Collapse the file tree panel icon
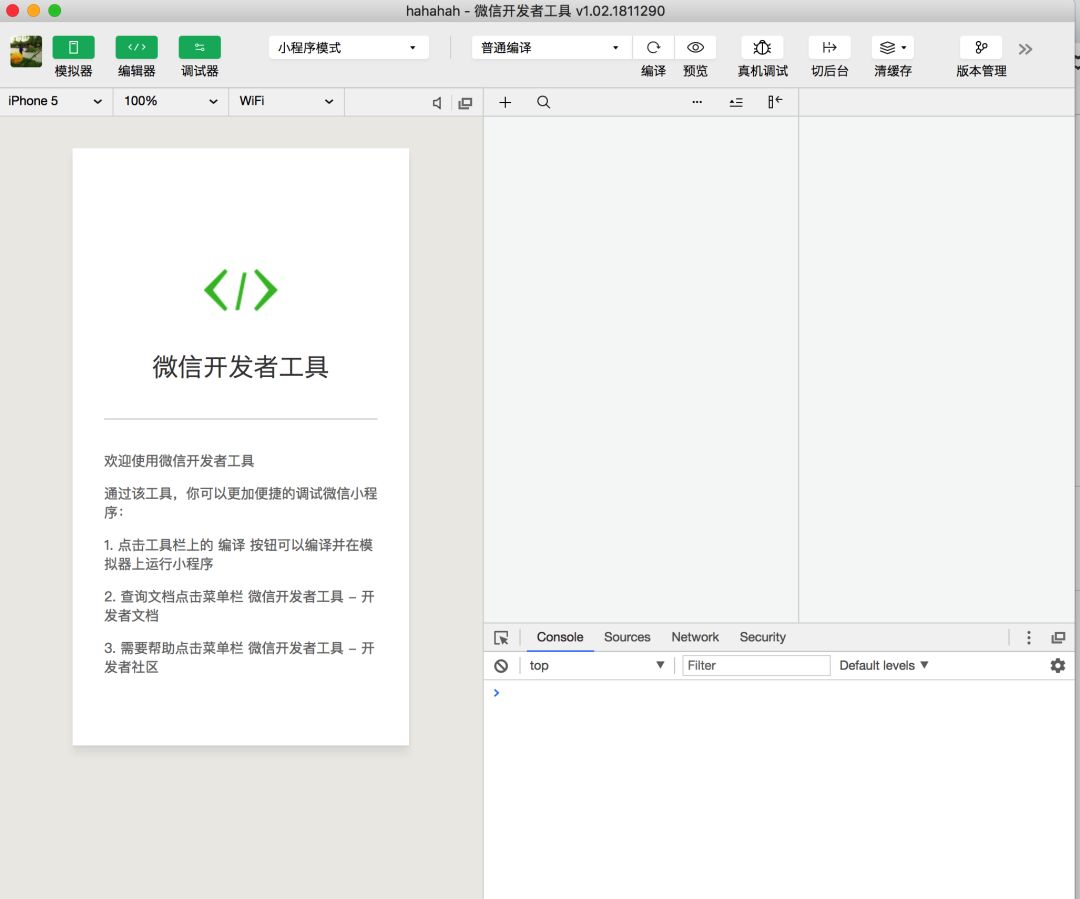Image resolution: width=1080 pixels, height=899 pixels. [775, 102]
